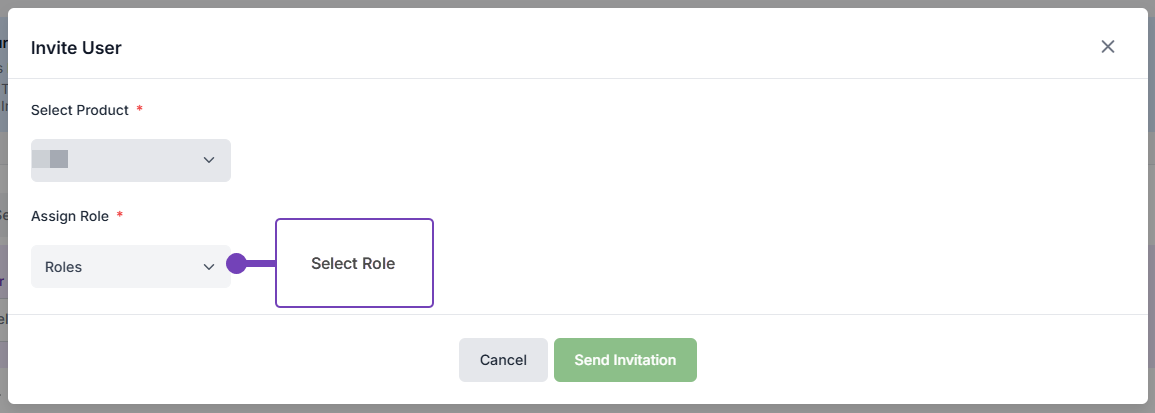Click the Send Invitation button
Screen dimensions: 1155x413
pos(625,360)
